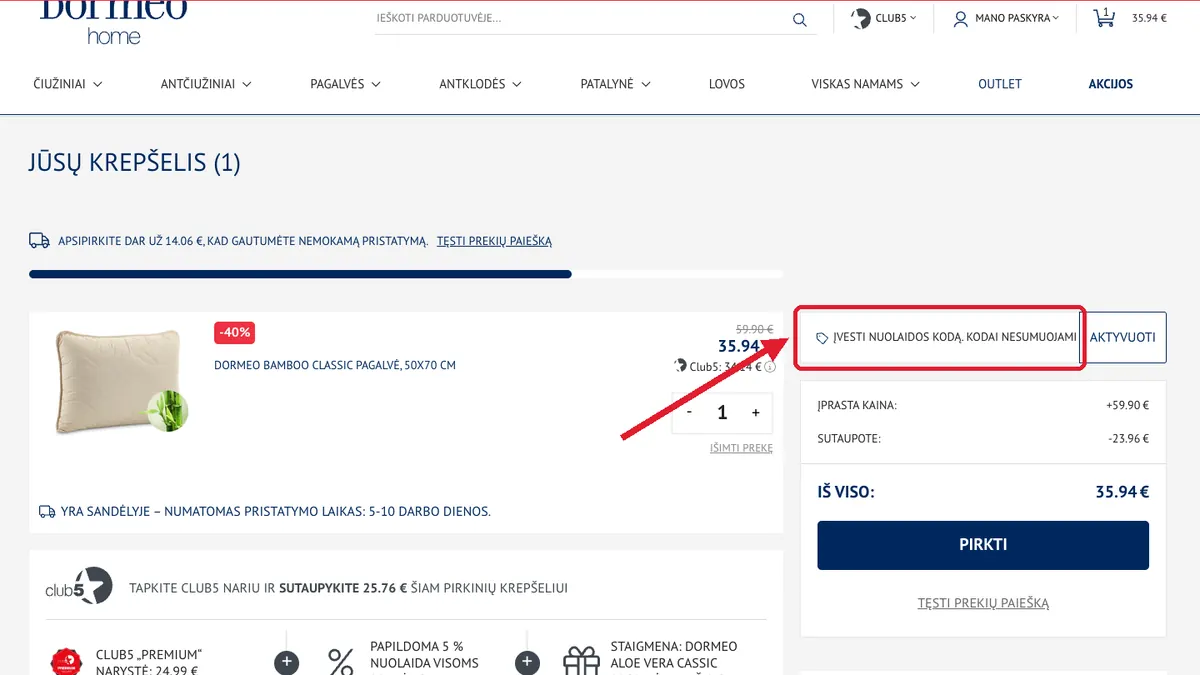Click the club5 logo in membership banner

(78, 587)
